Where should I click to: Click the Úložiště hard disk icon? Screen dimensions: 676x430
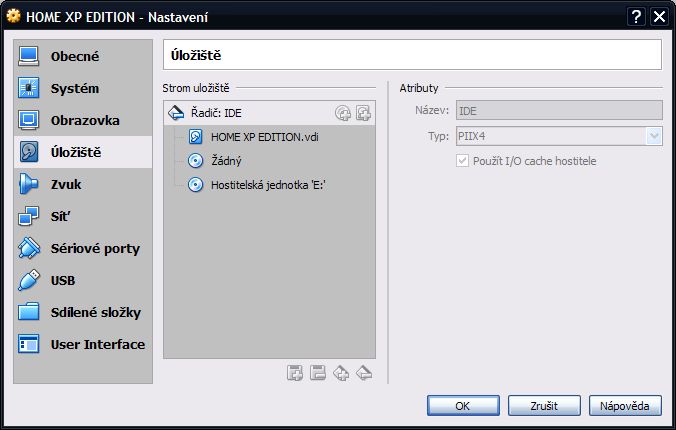29,152
